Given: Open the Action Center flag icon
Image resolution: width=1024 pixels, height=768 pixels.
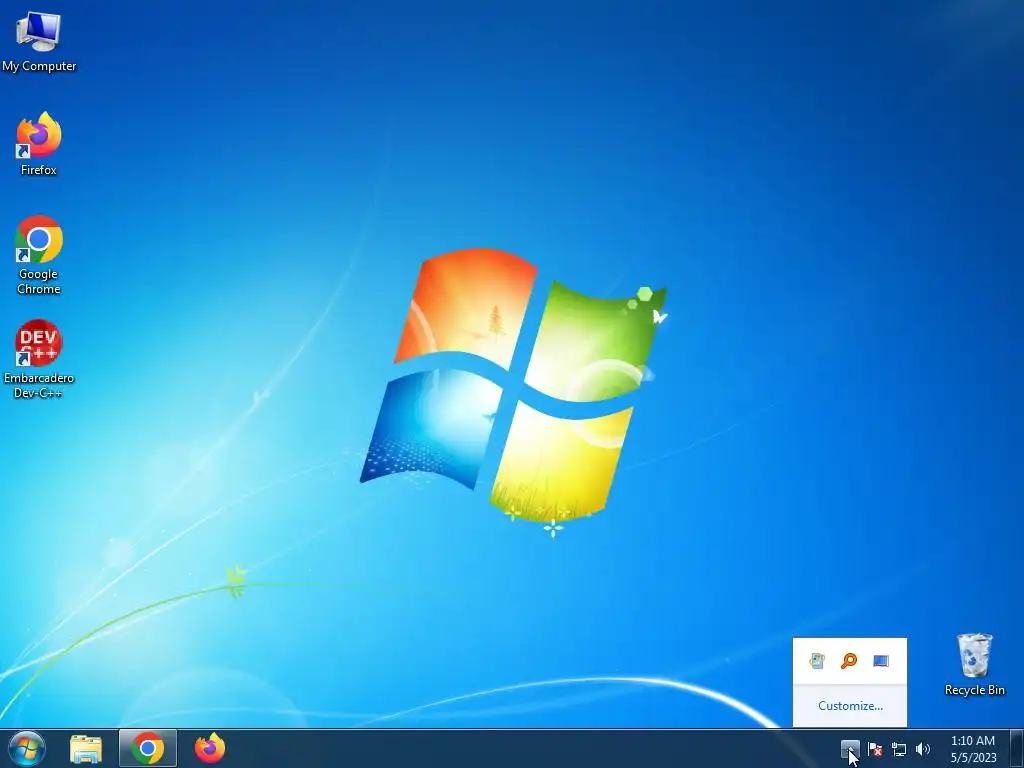Looking at the screenshot, I should (875, 749).
